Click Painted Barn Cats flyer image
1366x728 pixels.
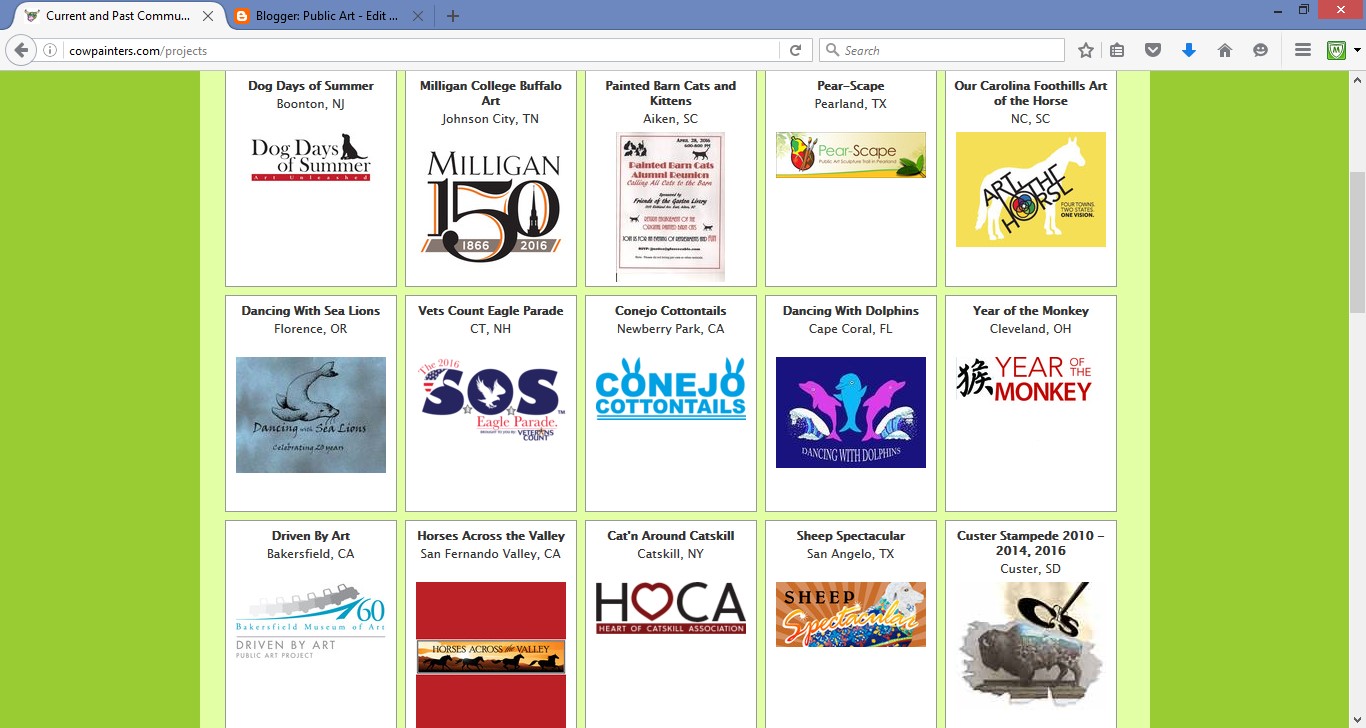coord(671,207)
